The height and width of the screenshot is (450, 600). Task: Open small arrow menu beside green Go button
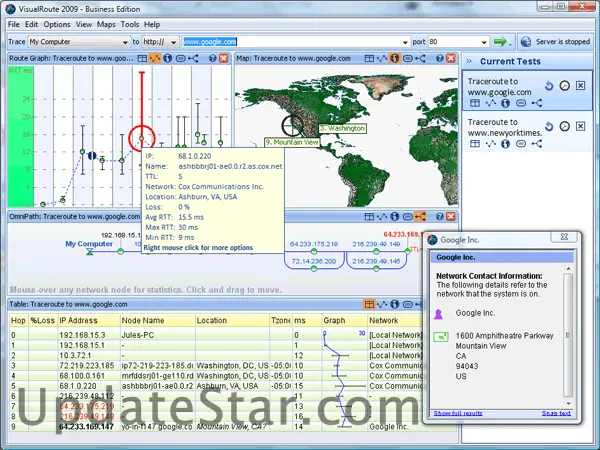click(x=510, y=44)
